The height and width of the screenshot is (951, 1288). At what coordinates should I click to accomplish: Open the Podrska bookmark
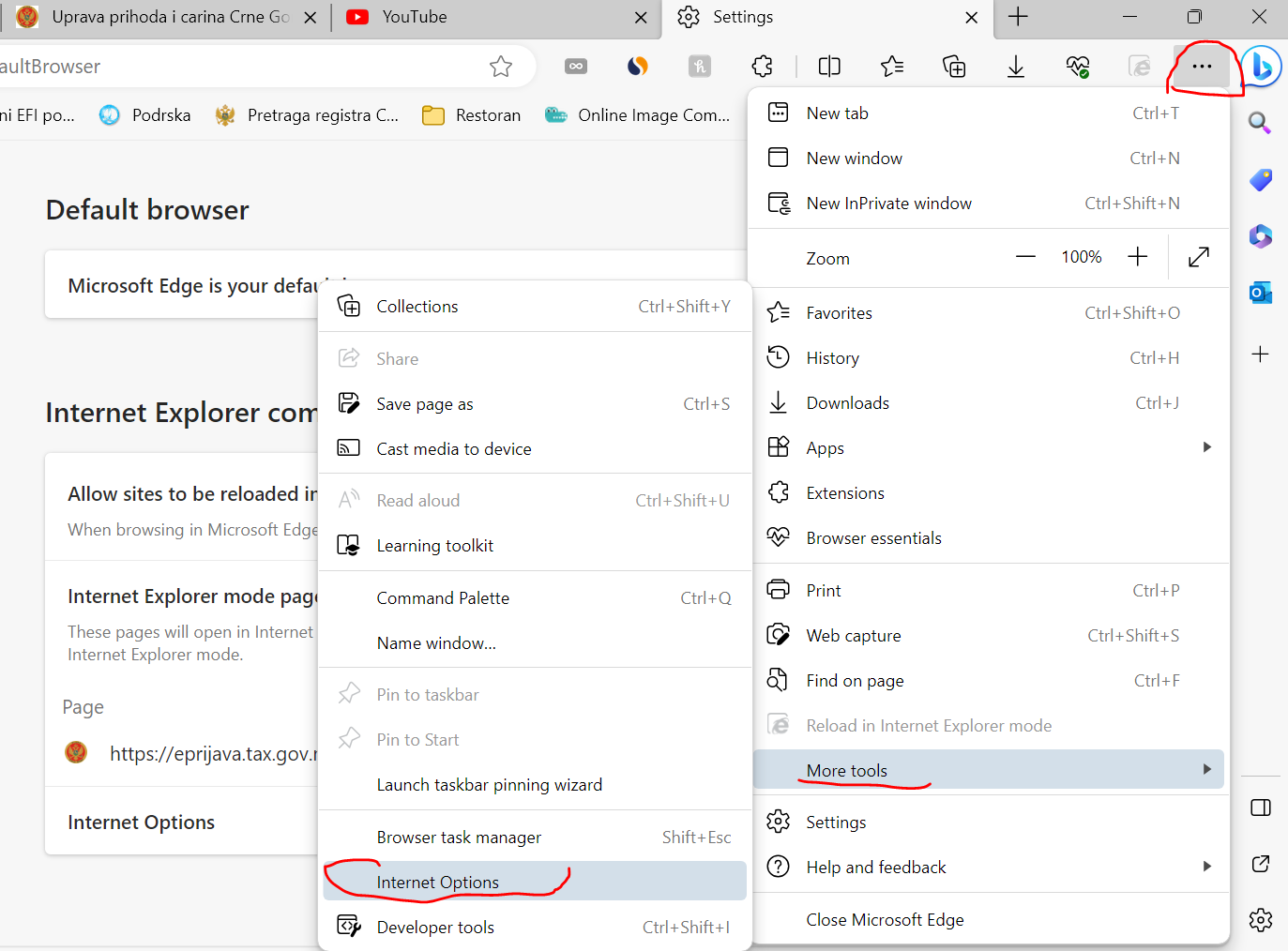(x=145, y=115)
